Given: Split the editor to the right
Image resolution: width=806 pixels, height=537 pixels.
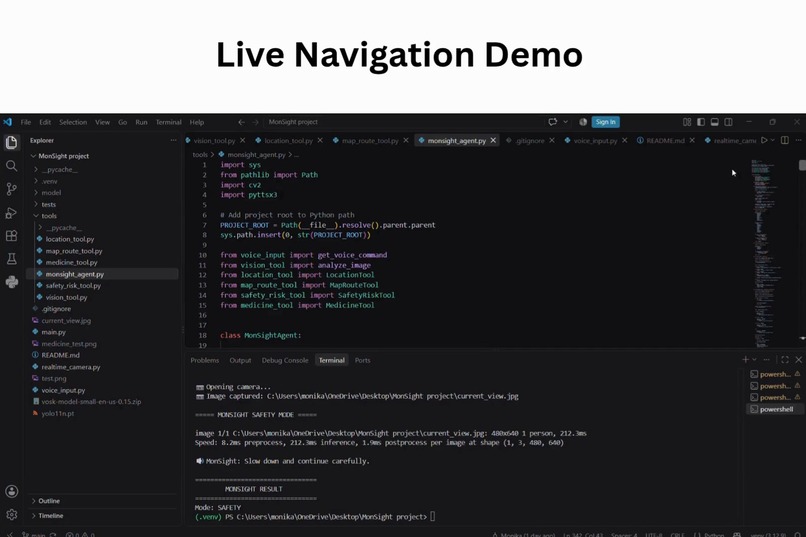Looking at the screenshot, I should coord(784,140).
